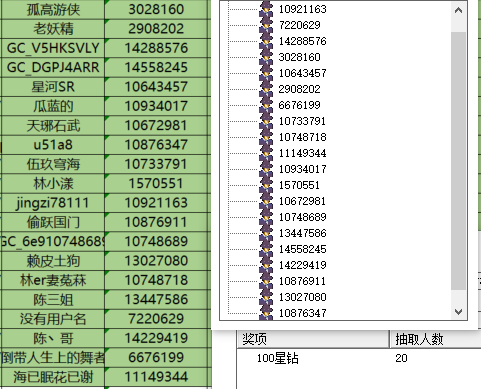Viewport: 481px width, 389px height.
Task: Click the avatar icon beside 11149344 in list
Action: 266,153
